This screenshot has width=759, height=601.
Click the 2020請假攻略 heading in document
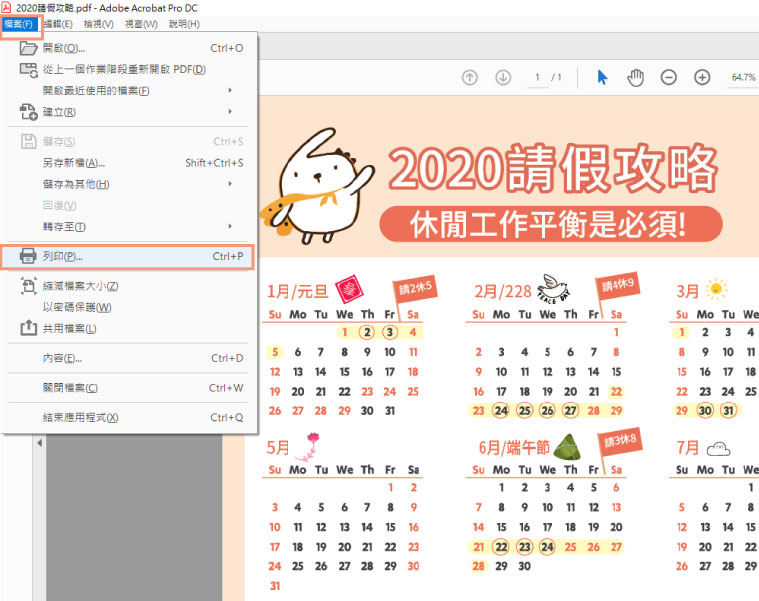pyautogui.click(x=553, y=168)
